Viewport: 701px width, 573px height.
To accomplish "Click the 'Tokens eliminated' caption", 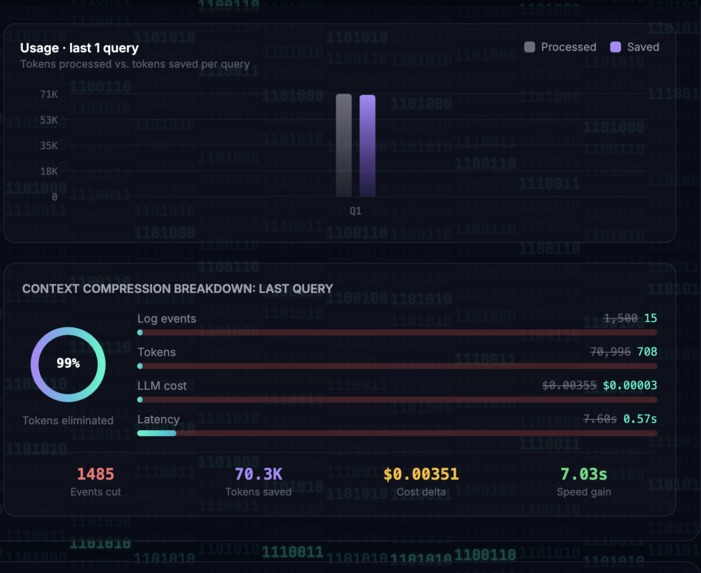I will point(68,421).
